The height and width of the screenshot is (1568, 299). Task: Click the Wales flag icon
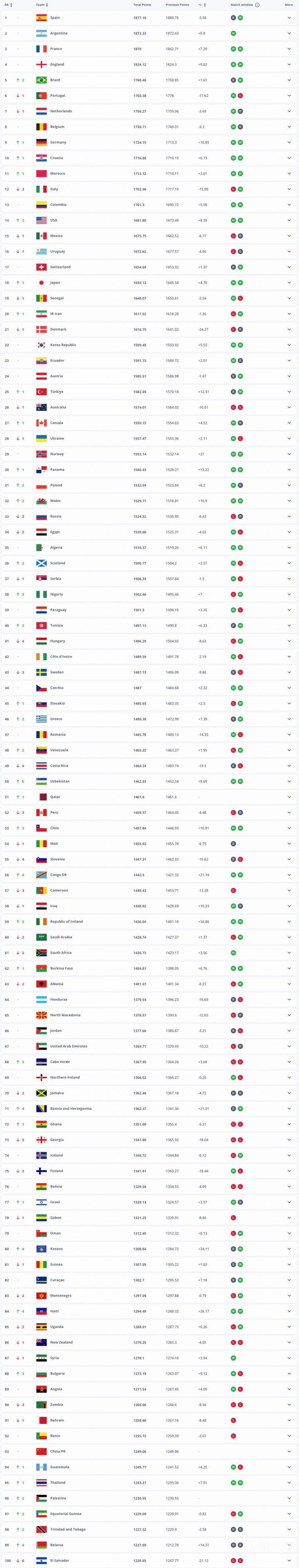[42, 501]
